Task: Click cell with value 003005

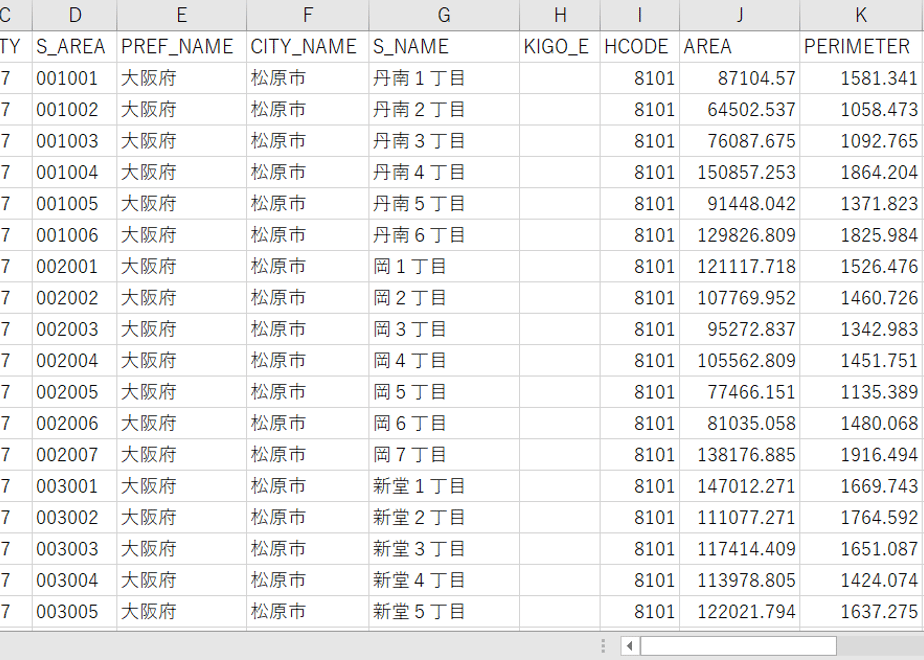Action: (x=75, y=612)
